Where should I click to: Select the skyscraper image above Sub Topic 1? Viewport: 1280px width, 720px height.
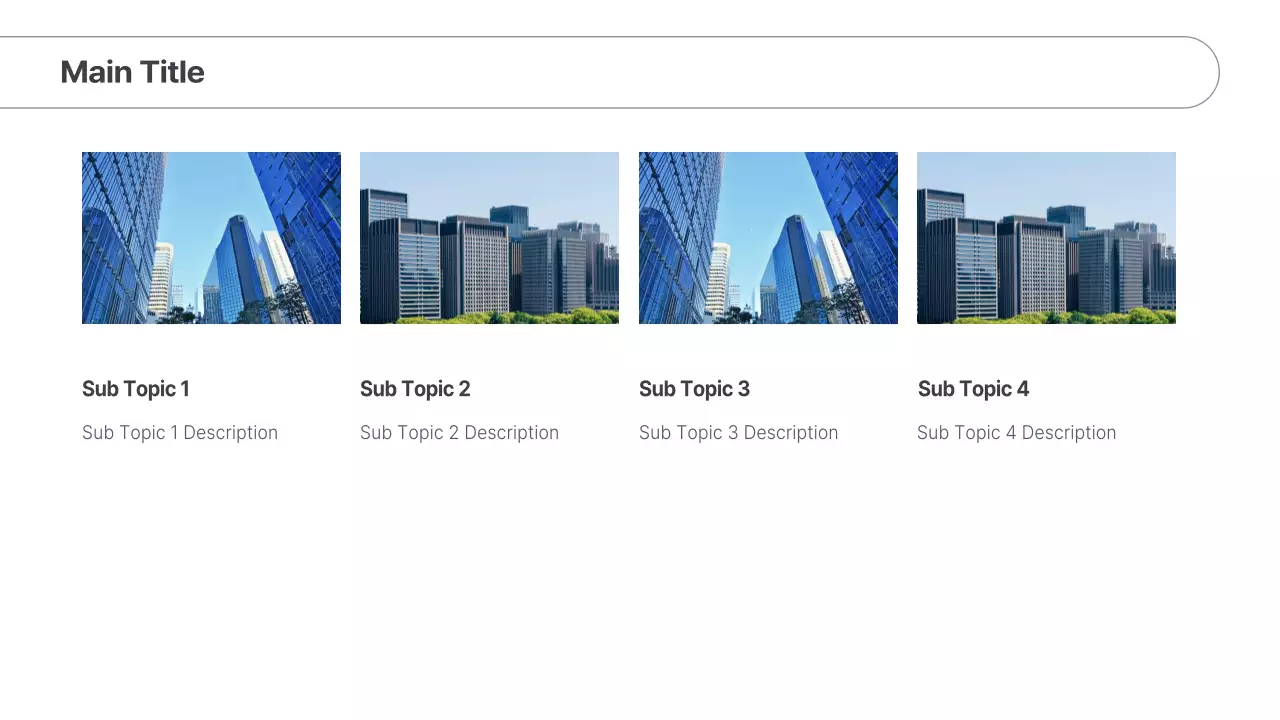211,238
